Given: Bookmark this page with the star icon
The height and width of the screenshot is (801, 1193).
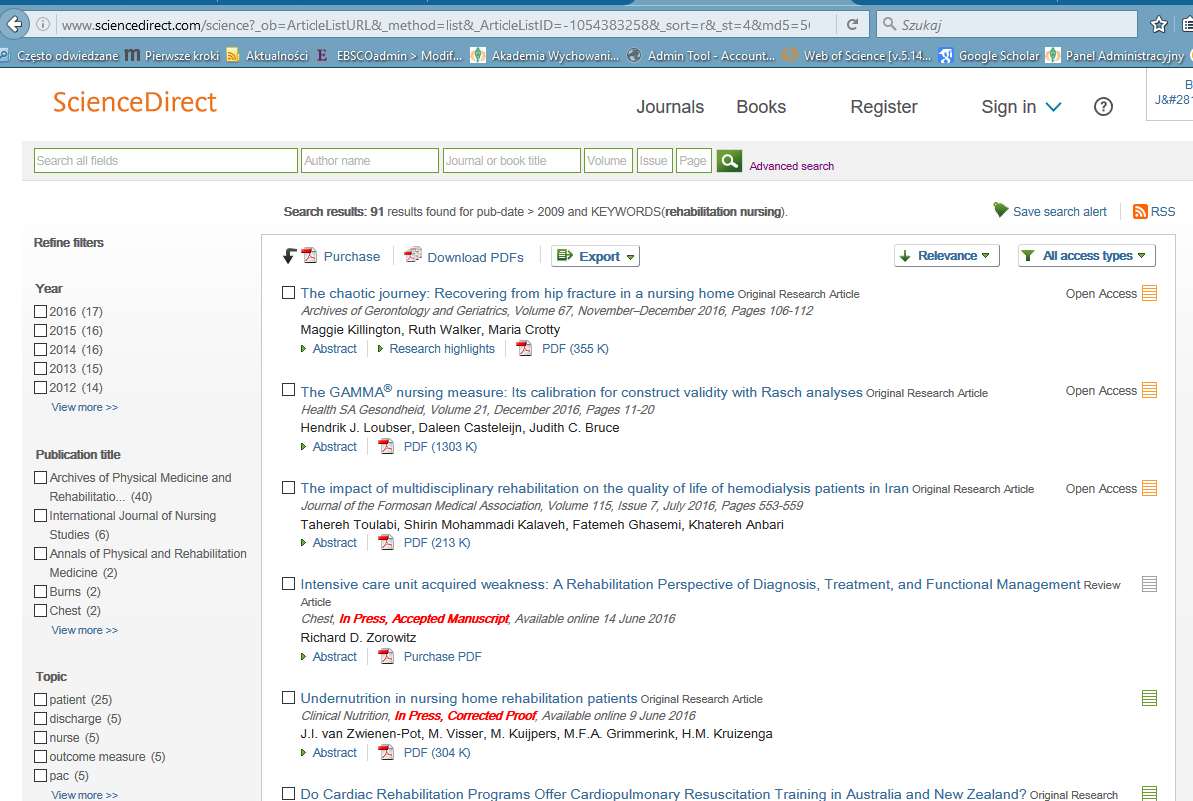Looking at the screenshot, I should pos(1159,24).
